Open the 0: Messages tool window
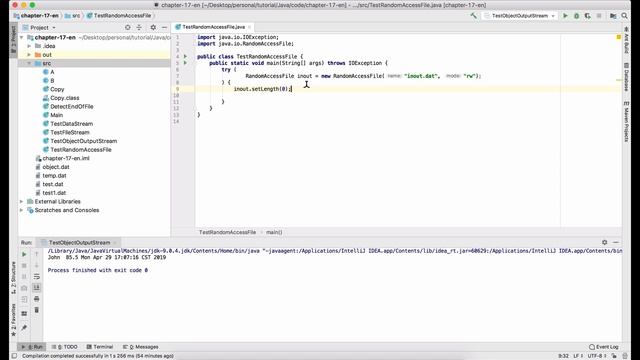This screenshot has height=360, width=640. [x=141, y=347]
